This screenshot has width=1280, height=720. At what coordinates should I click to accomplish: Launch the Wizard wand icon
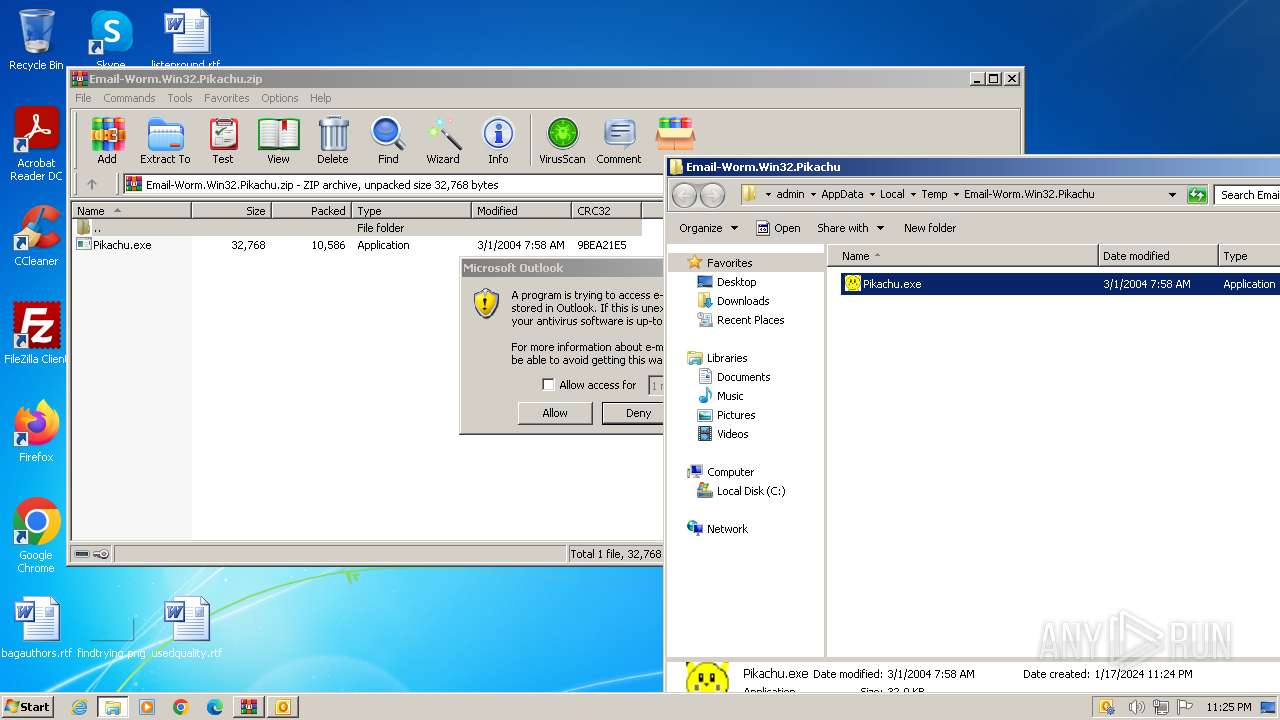[x=443, y=140]
